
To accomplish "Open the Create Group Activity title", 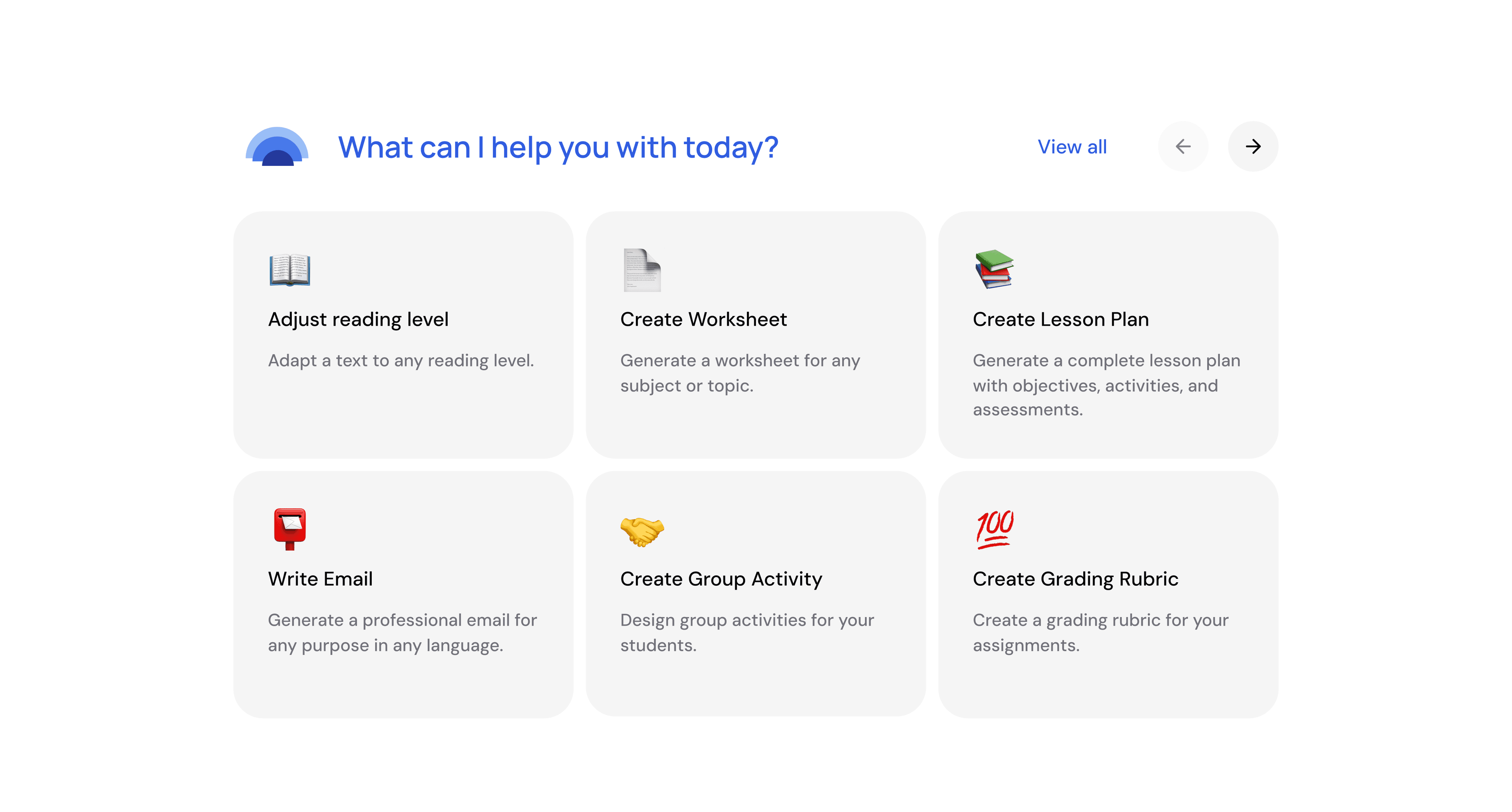I will click(721, 579).
